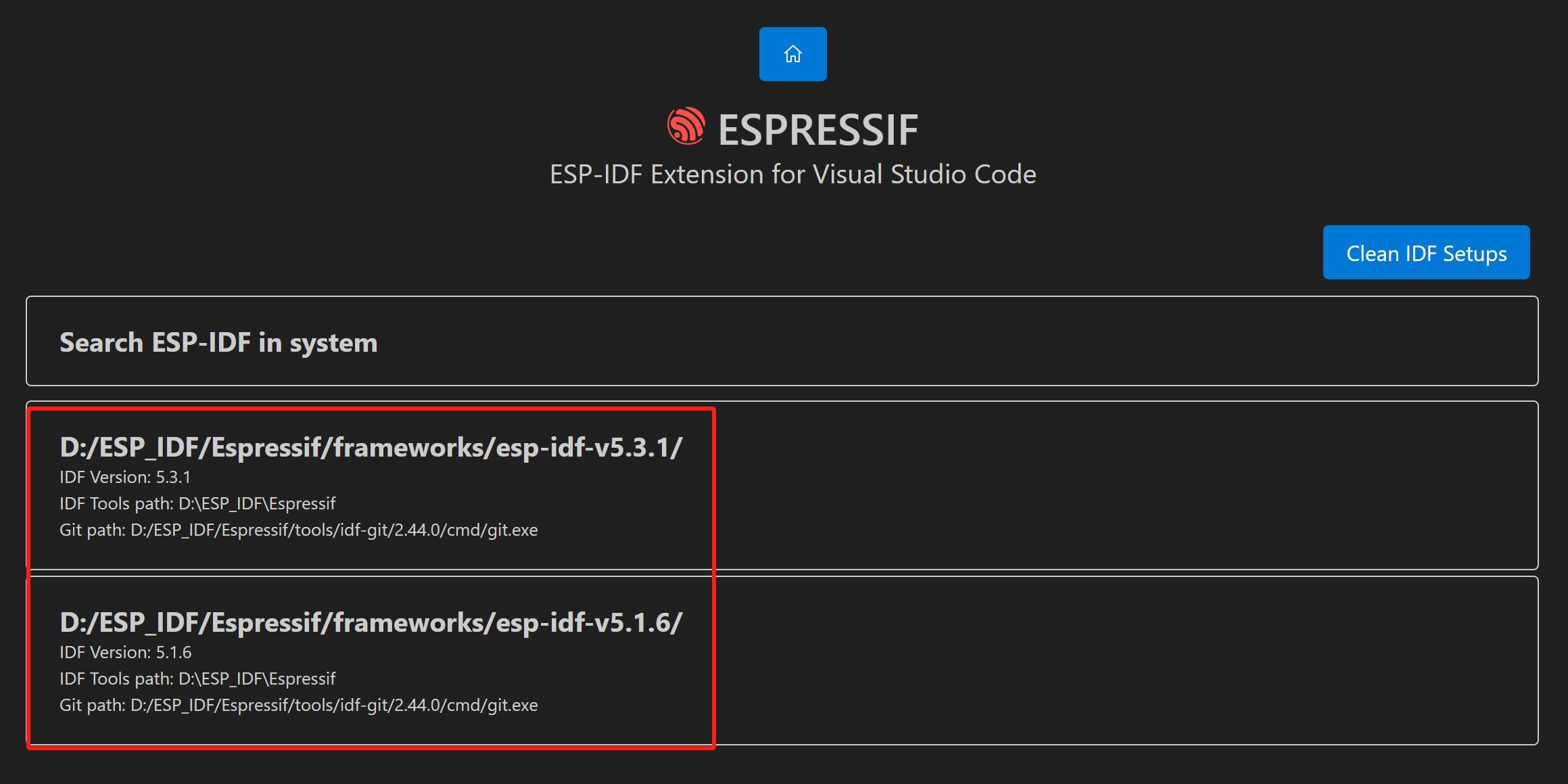The image size is (1568, 784).
Task: Click the Git path line under v5.3.1
Action: pos(298,530)
